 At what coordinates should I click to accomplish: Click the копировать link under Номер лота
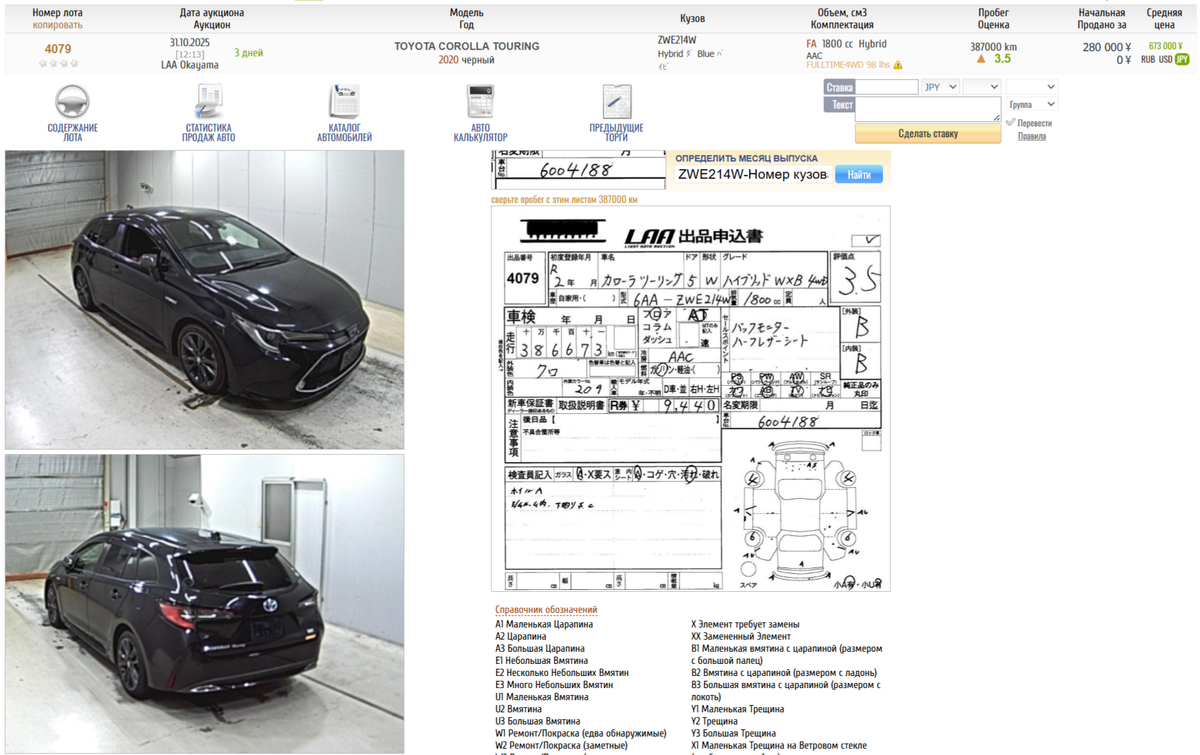coord(58,25)
